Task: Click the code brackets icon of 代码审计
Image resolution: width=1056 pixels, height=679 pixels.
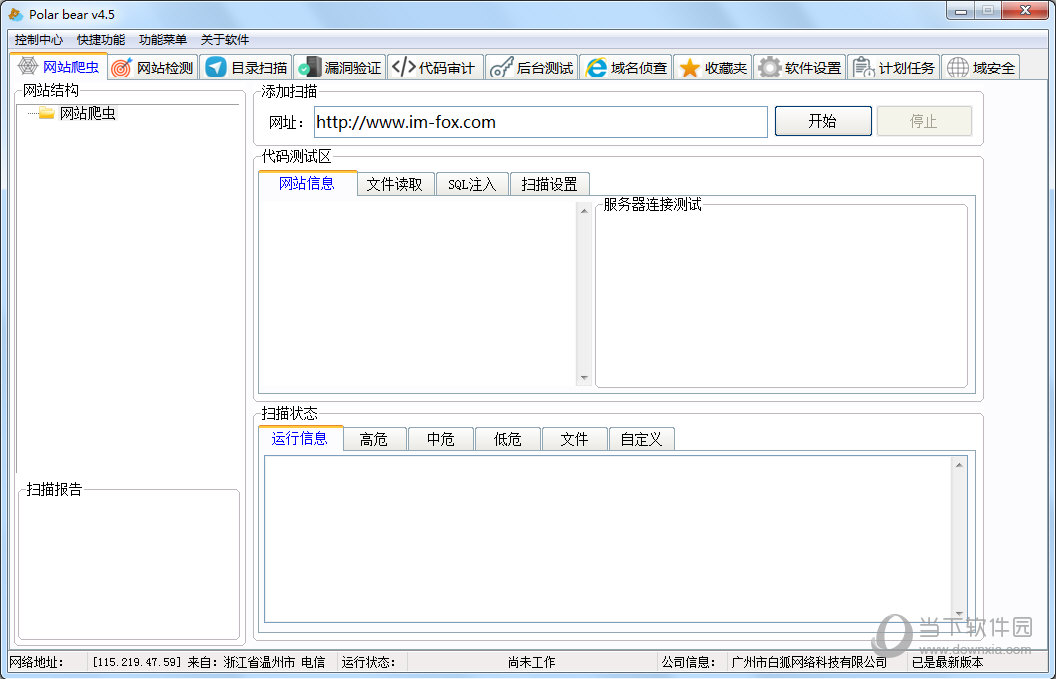Action: click(x=403, y=67)
